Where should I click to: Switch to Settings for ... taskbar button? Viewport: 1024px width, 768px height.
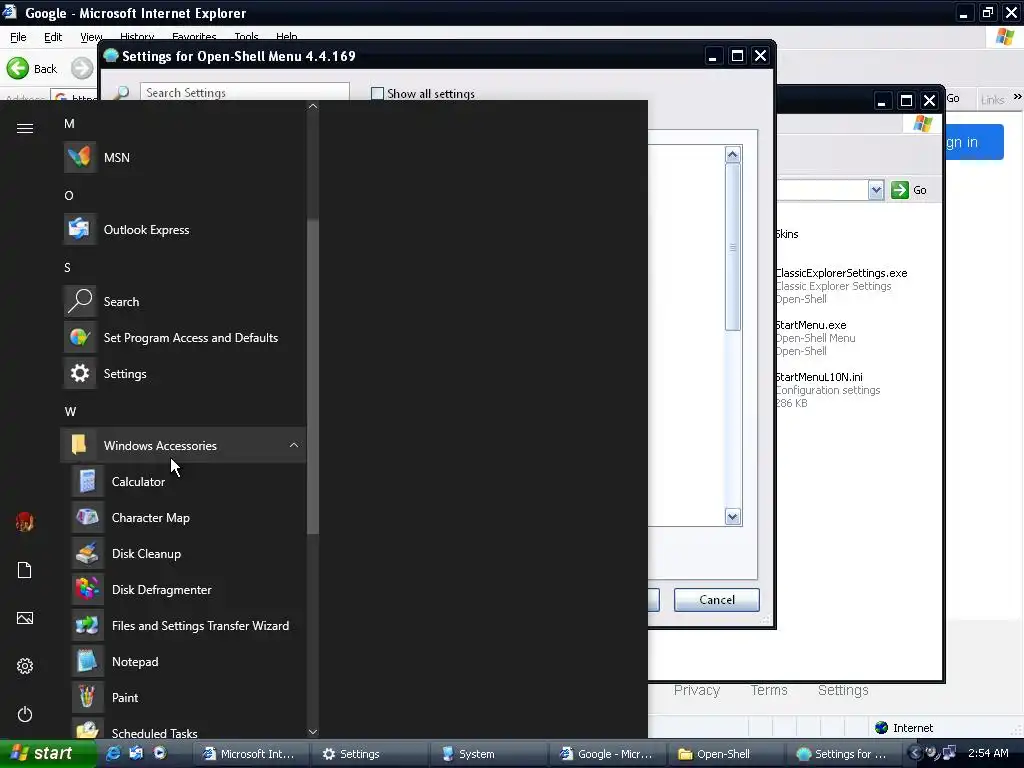tap(844, 754)
